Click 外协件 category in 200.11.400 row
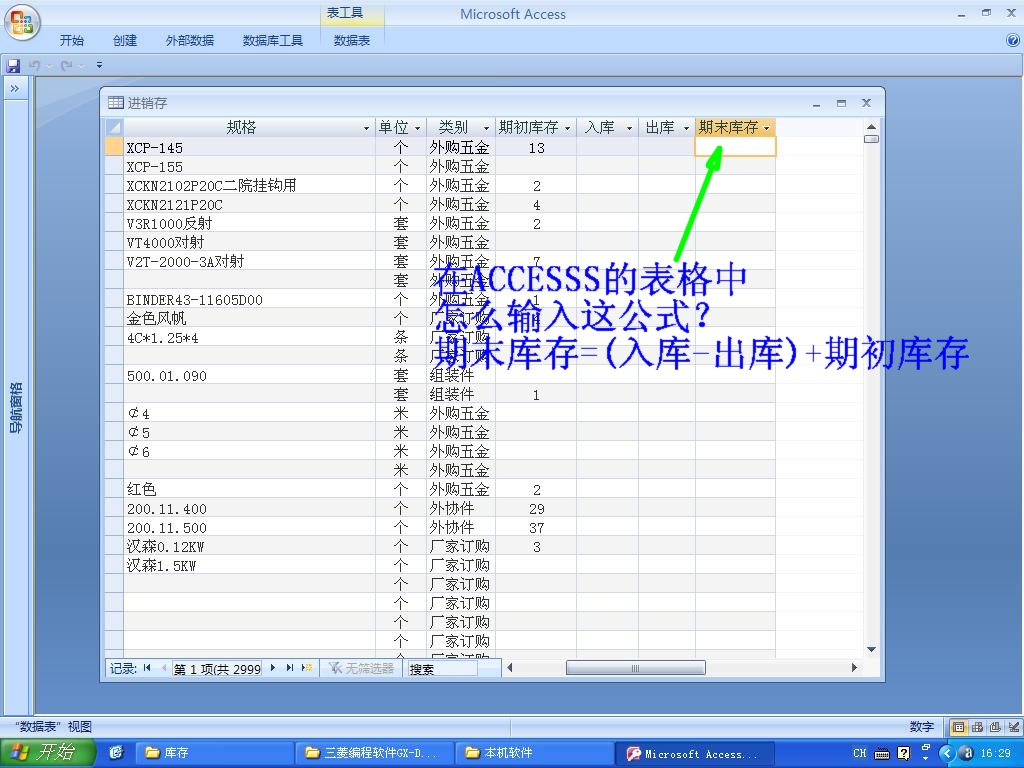This screenshot has width=1024, height=768. tap(460, 509)
